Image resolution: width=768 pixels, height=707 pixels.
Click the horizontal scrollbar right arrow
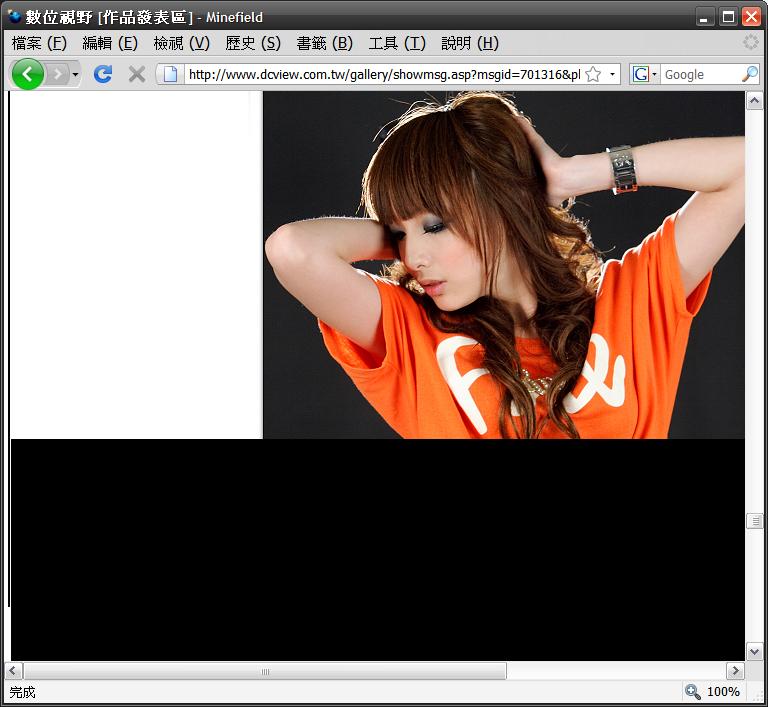tap(735, 671)
